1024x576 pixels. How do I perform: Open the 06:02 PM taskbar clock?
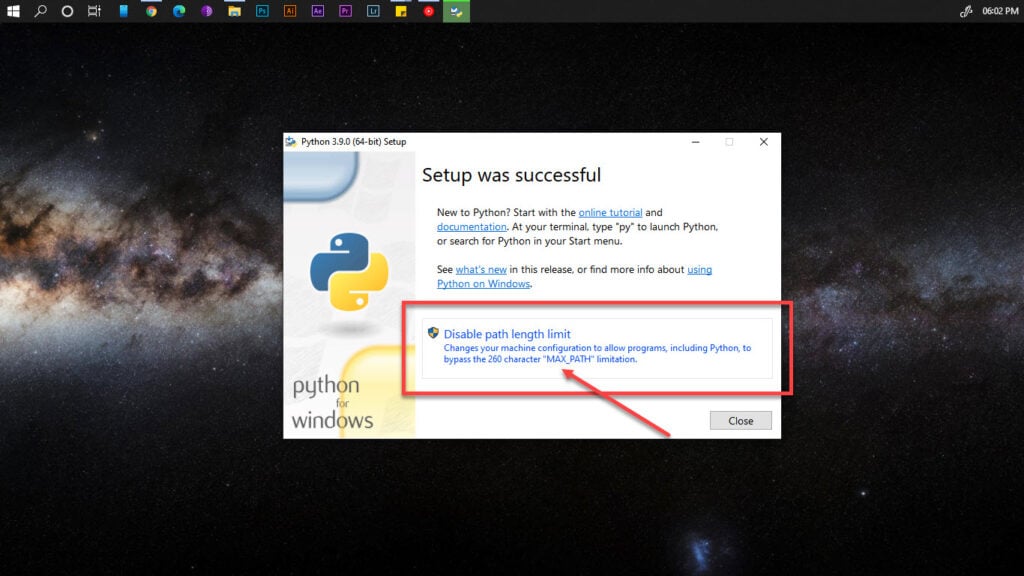coord(1000,11)
